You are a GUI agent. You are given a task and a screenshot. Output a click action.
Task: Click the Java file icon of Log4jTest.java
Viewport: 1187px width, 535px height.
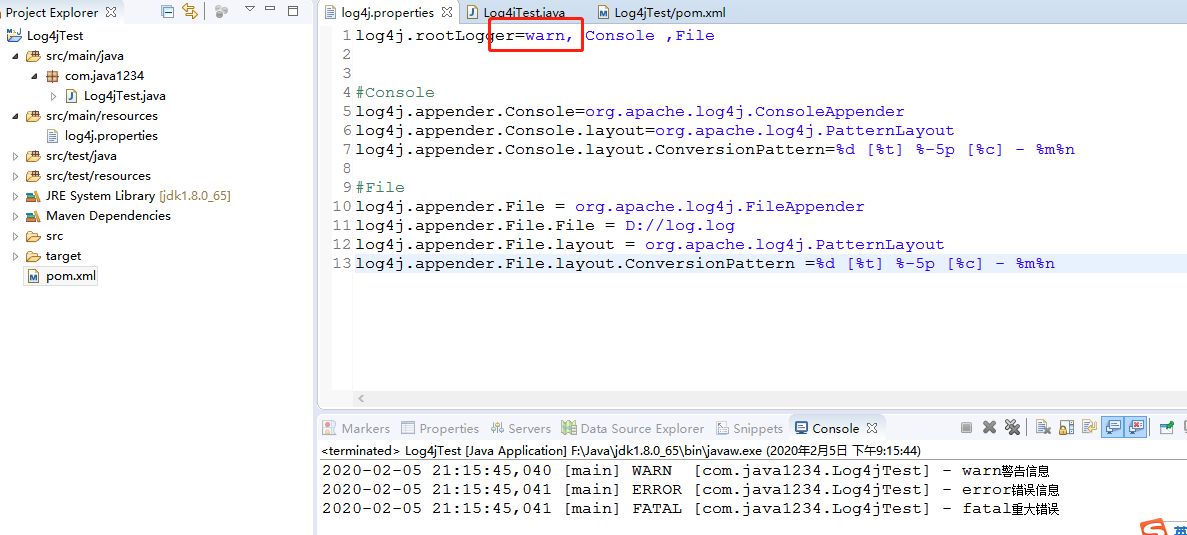click(71, 96)
